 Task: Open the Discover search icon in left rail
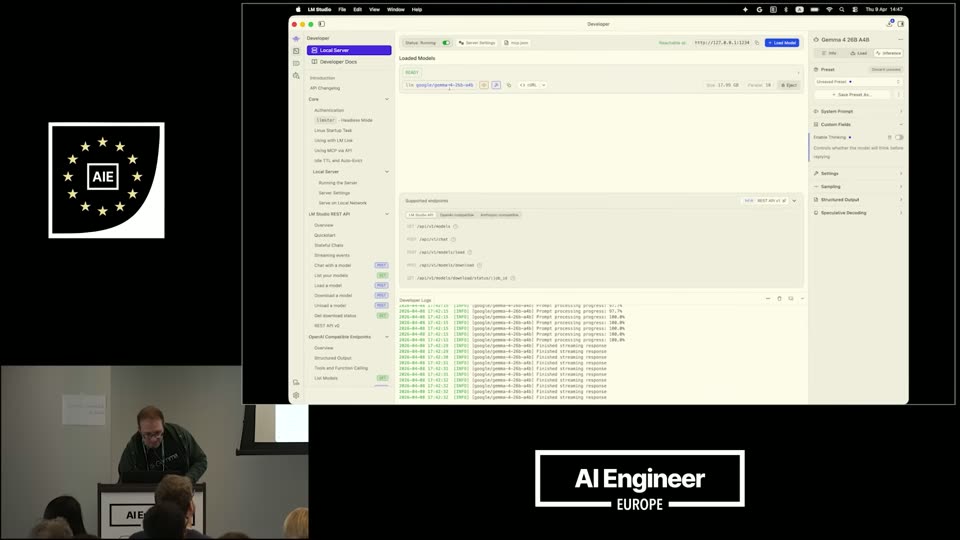[x=296, y=76]
